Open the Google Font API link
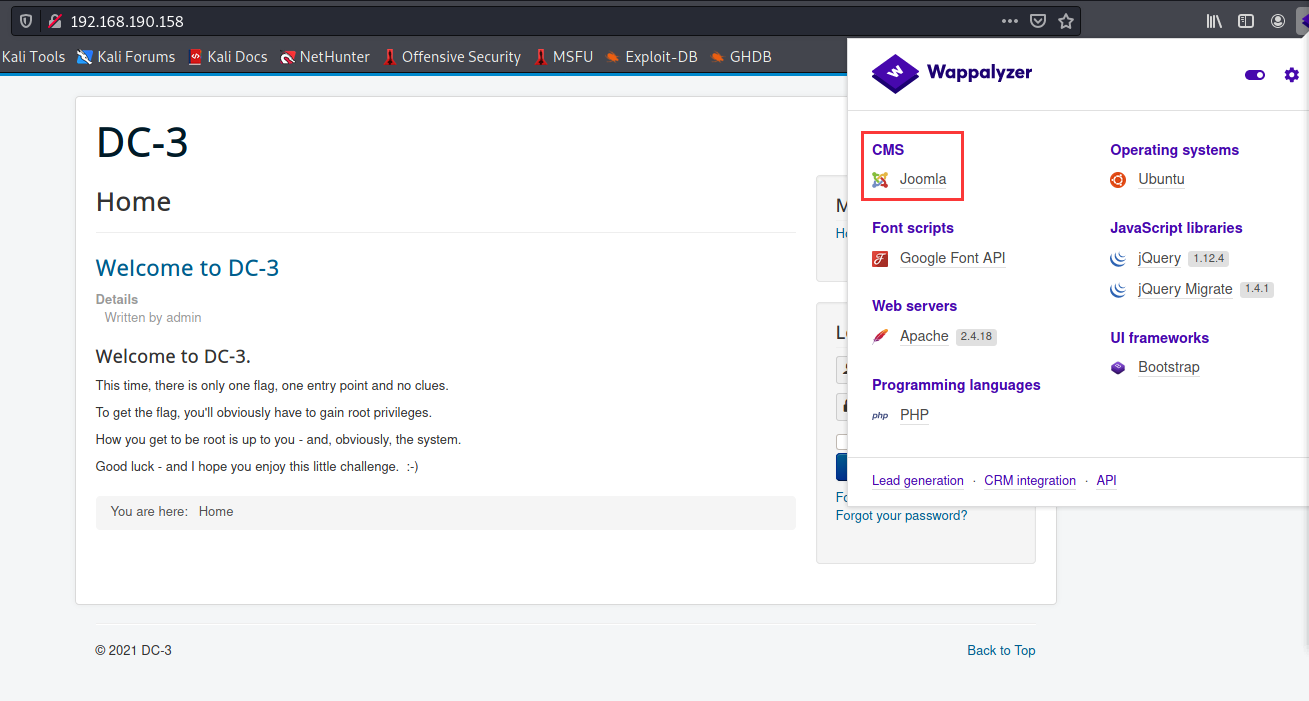The width and height of the screenshot is (1309, 701). coord(952,258)
